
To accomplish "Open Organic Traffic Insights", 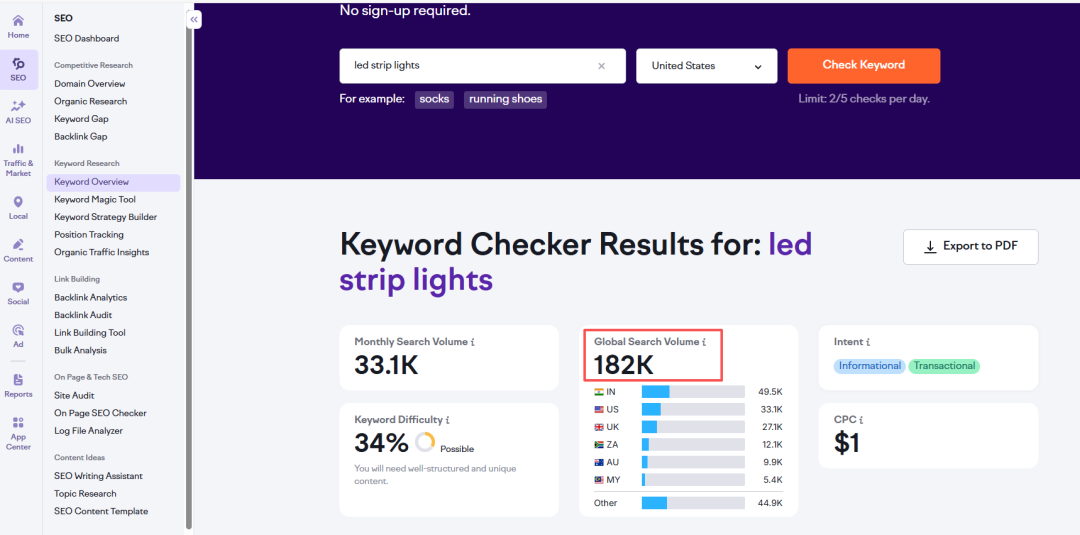I will (x=101, y=252).
